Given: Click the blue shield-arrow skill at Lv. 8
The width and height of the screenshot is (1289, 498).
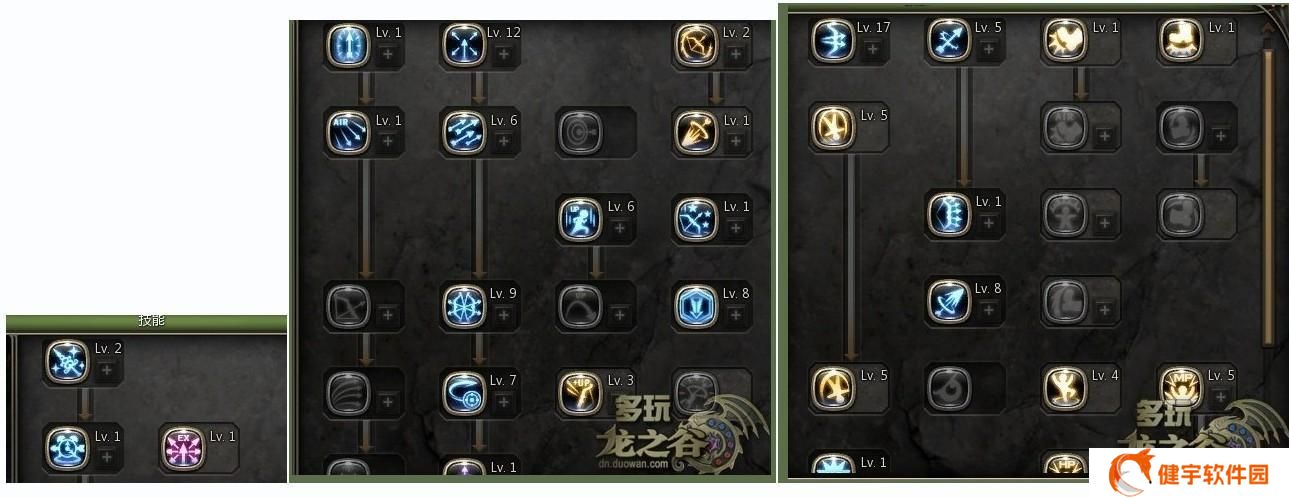Looking at the screenshot, I should [695, 305].
